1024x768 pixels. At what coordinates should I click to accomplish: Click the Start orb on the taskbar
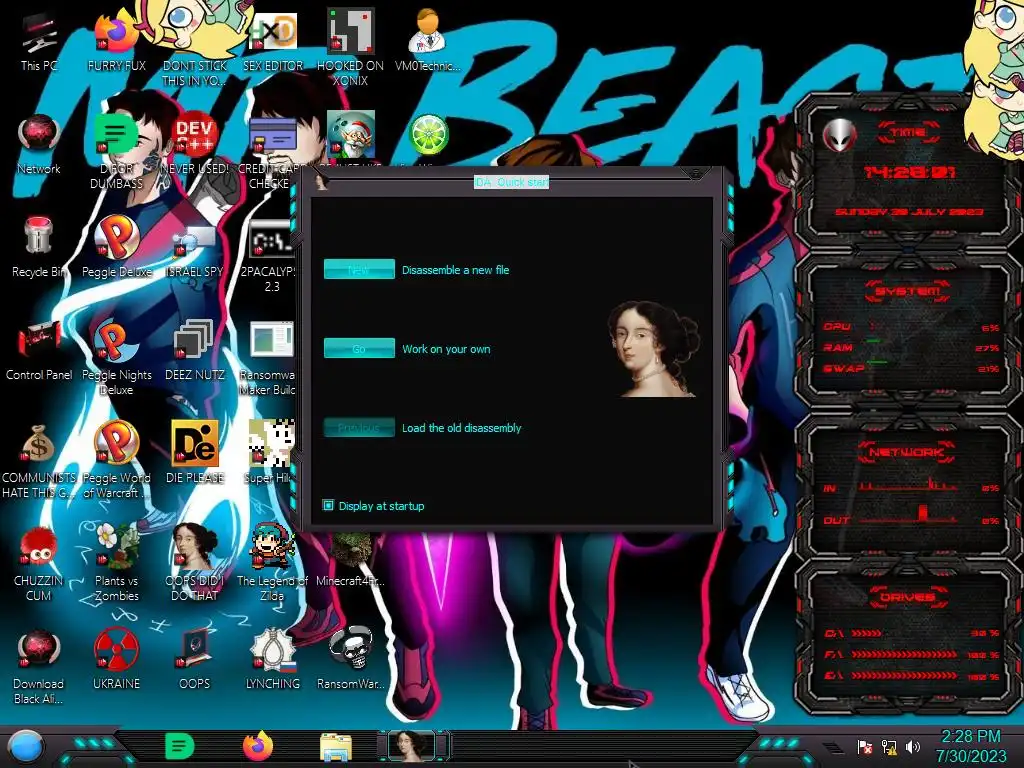pos(25,747)
